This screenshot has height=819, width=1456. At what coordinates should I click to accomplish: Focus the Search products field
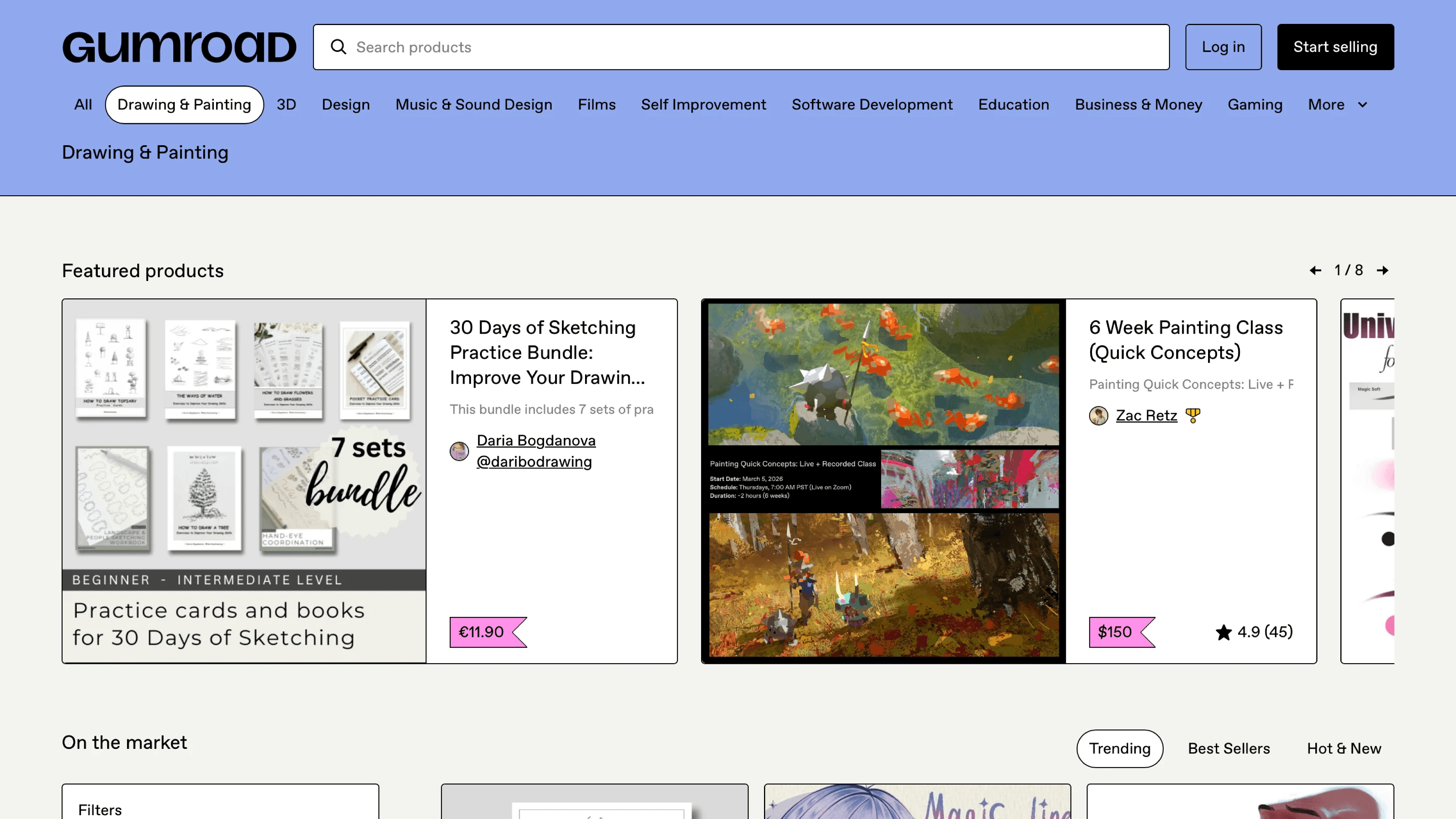[x=741, y=47]
